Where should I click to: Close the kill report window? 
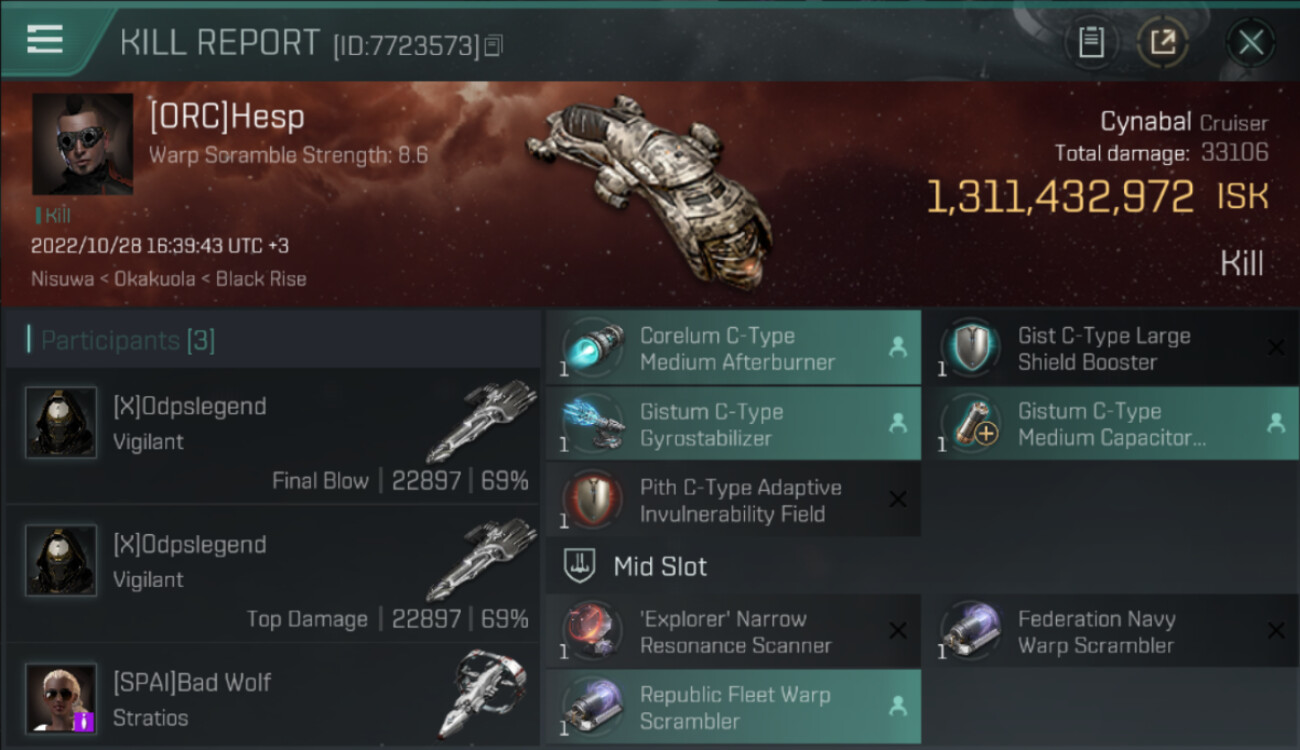click(x=1250, y=42)
